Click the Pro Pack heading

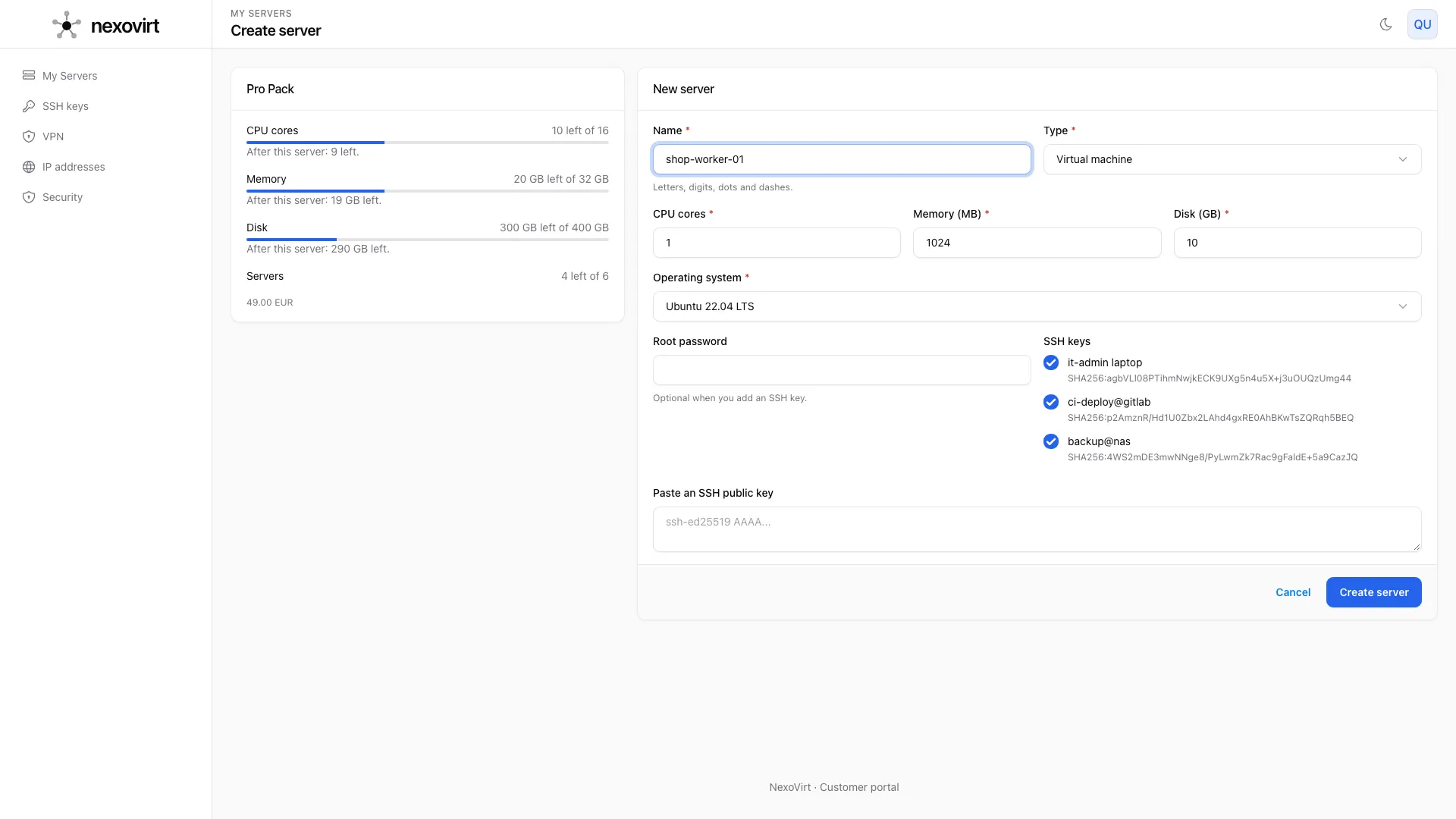[x=270, y=89]
